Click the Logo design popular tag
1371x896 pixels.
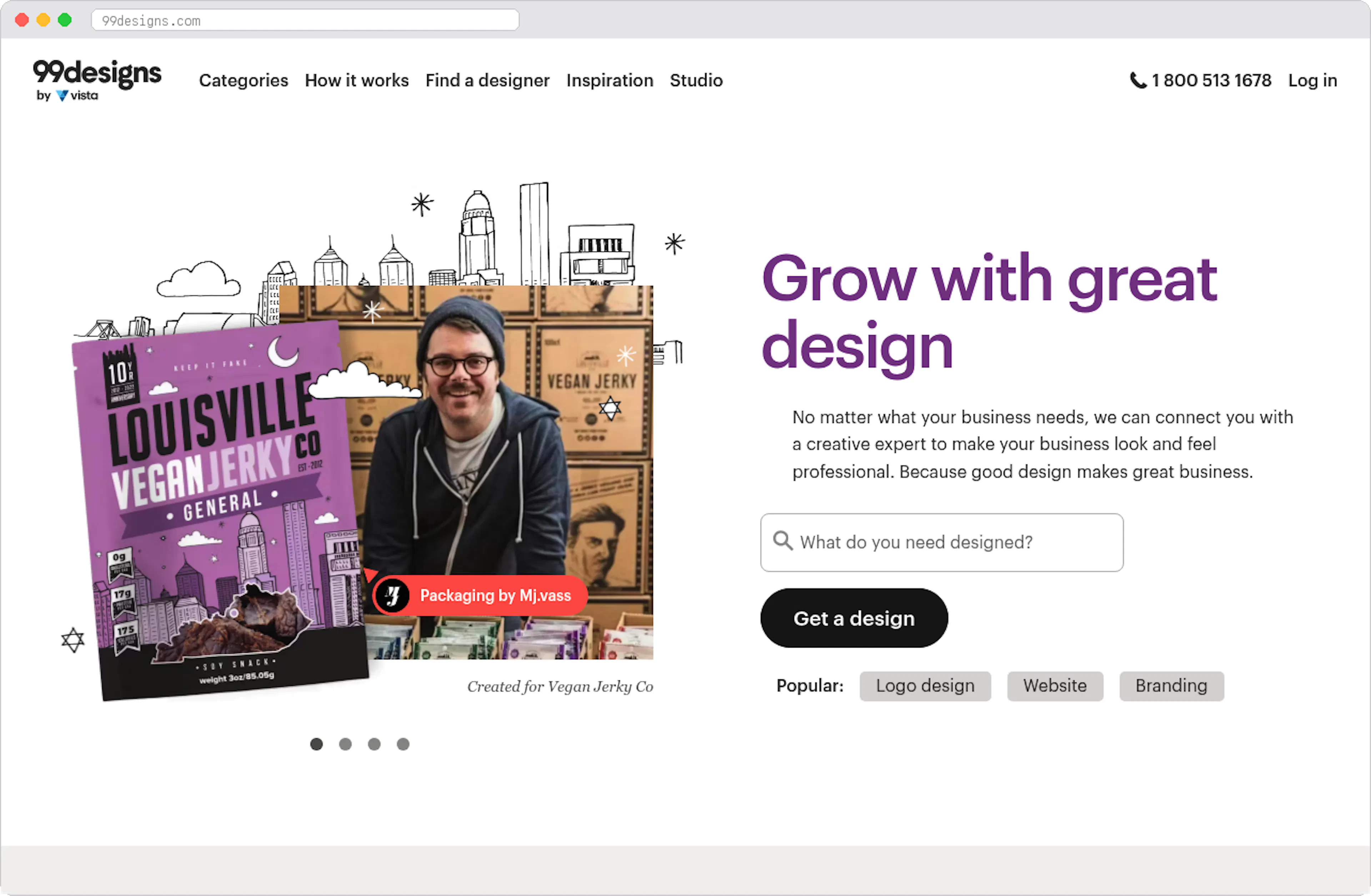click(925, 686)
